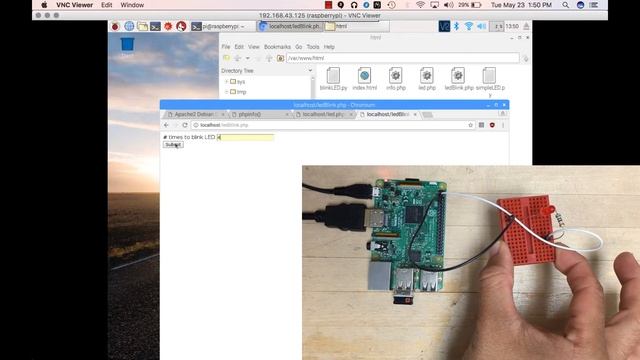Open the Bookmarks menu in file manager
The width and height of the screenshot is (640, 360).
(277, 47)
